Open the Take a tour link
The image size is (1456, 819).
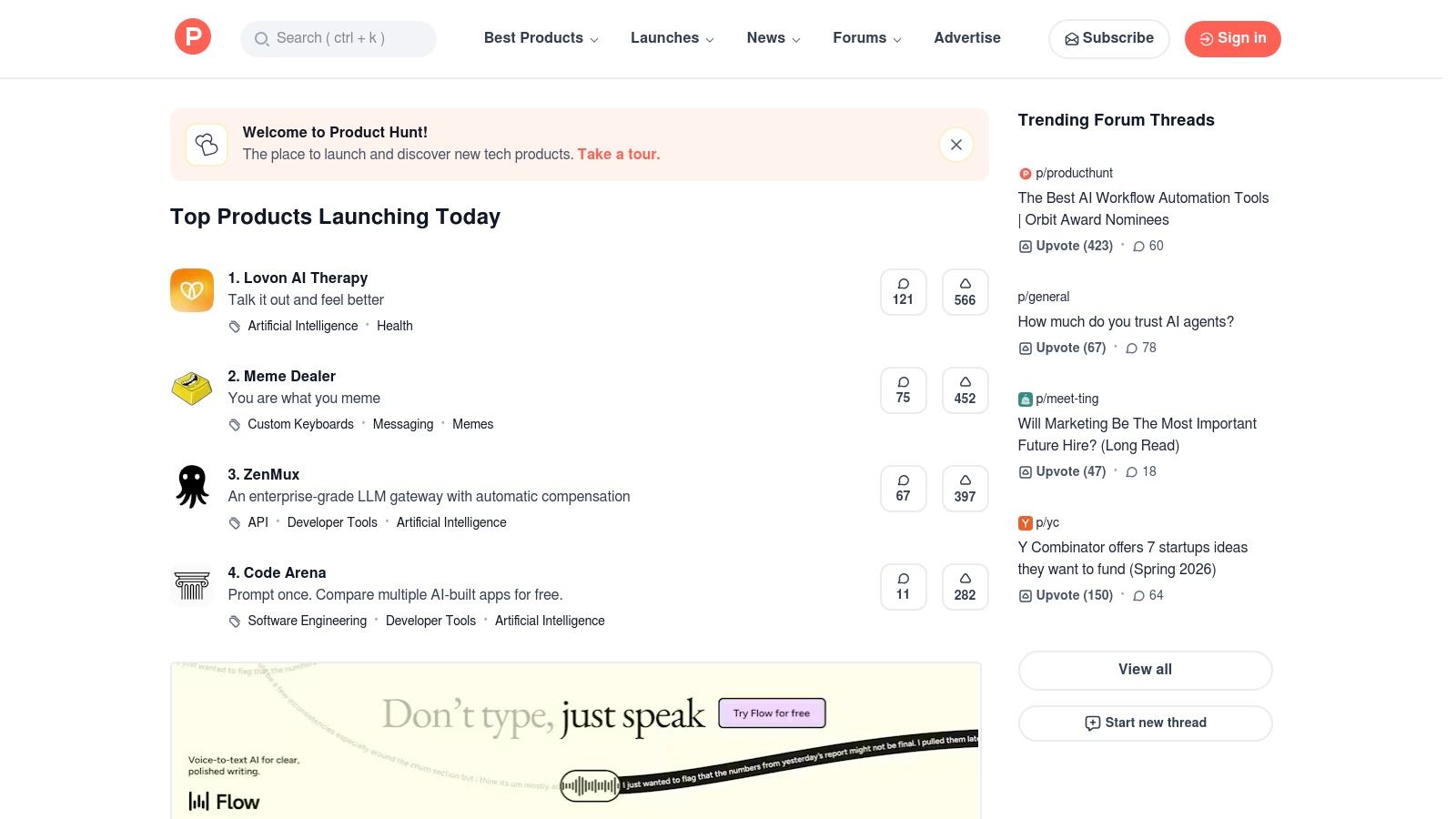(x=618, y=154)
